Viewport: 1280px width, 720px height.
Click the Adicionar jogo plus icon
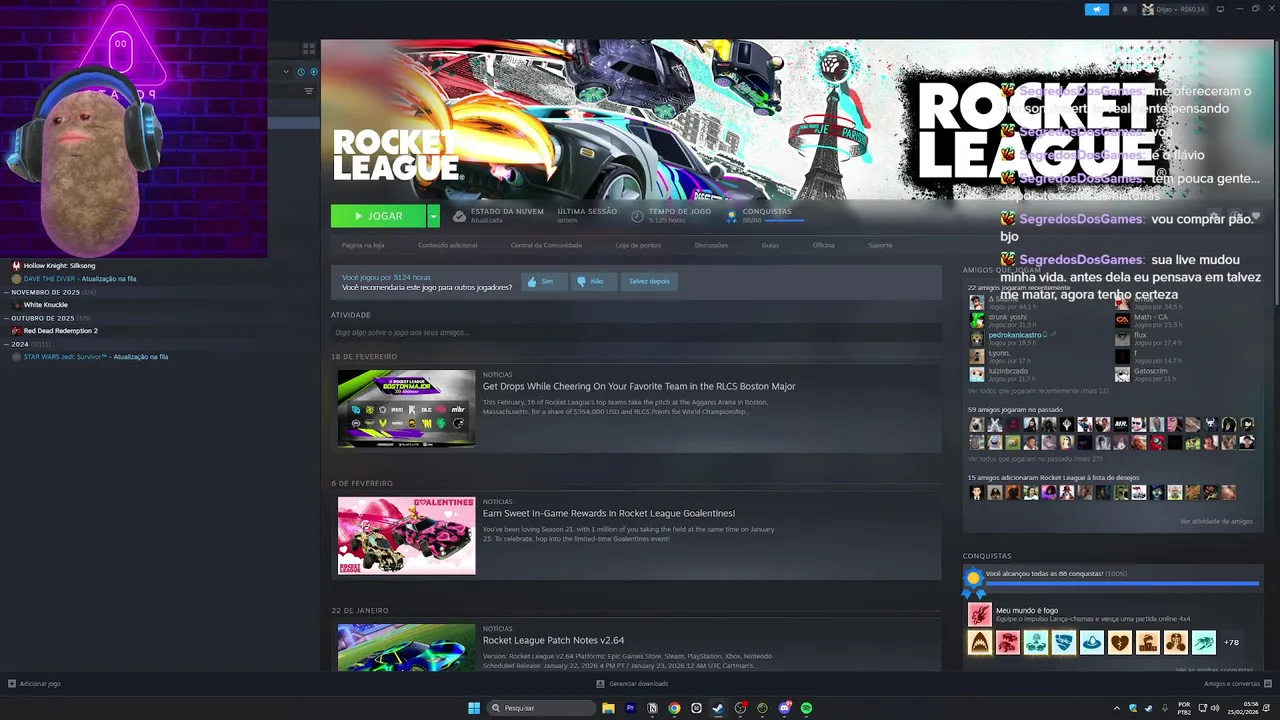click(x=12, y=684)
